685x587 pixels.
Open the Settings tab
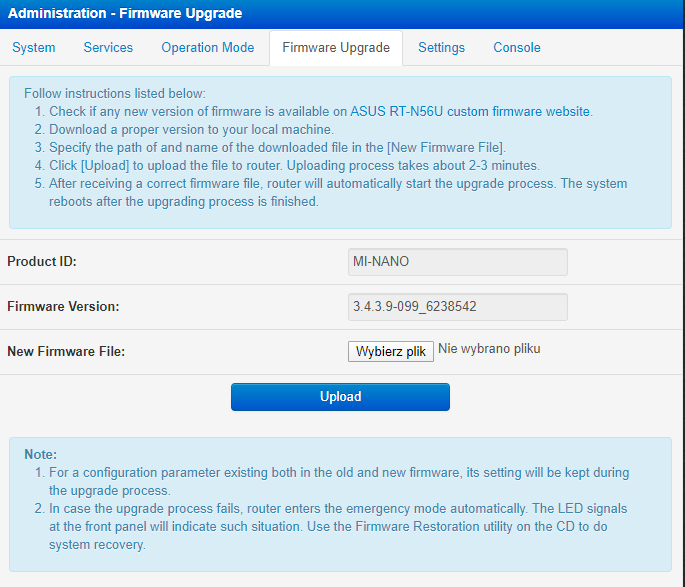pos(441,47)
